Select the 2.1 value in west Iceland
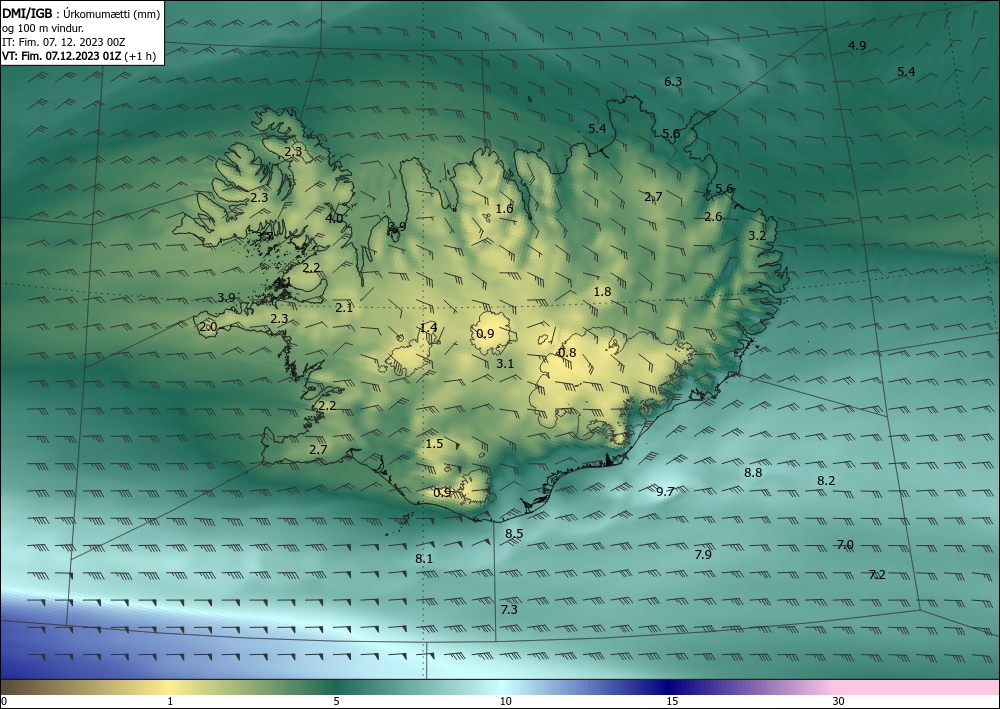This screenshot has width=1000, height=709. tap(344, 308)
